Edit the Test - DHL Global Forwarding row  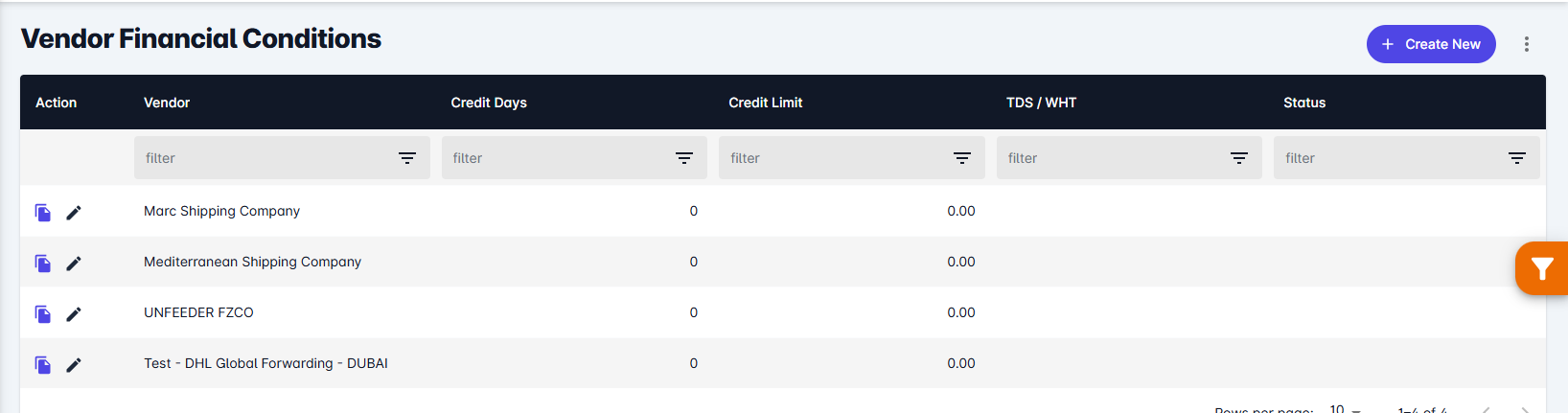[74, 365]
